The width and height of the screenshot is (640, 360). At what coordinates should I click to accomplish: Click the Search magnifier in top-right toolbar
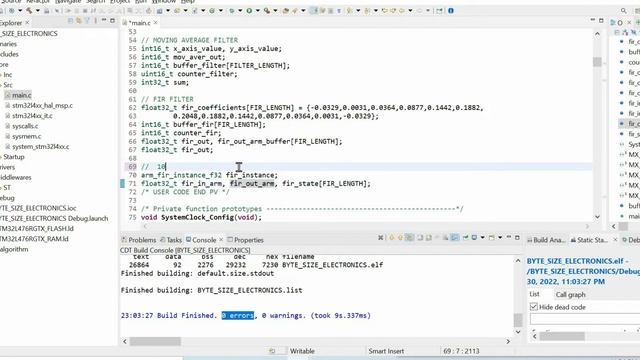[x=623, y=11]
